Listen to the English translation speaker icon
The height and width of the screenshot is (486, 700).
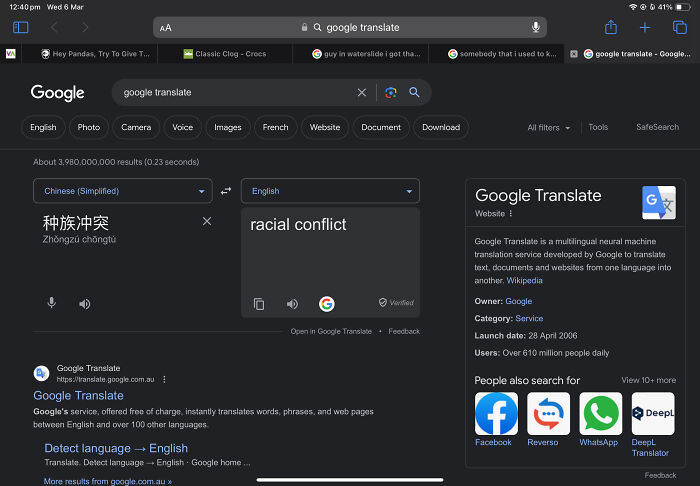pos(292,304)
